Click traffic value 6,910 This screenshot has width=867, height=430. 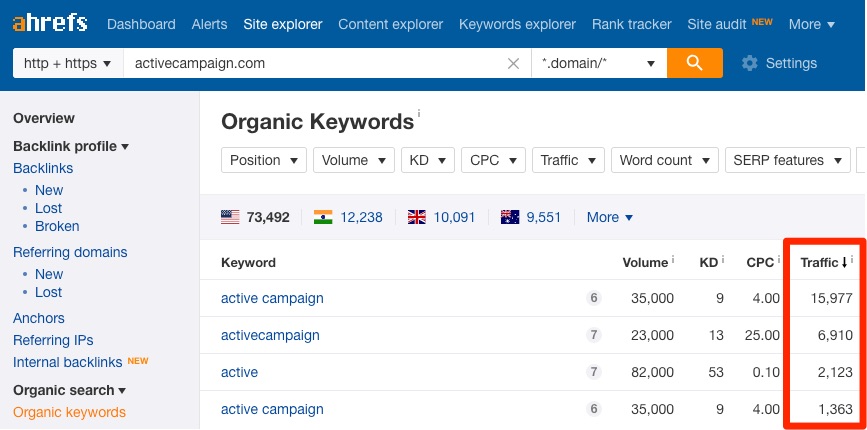[835, 335]
